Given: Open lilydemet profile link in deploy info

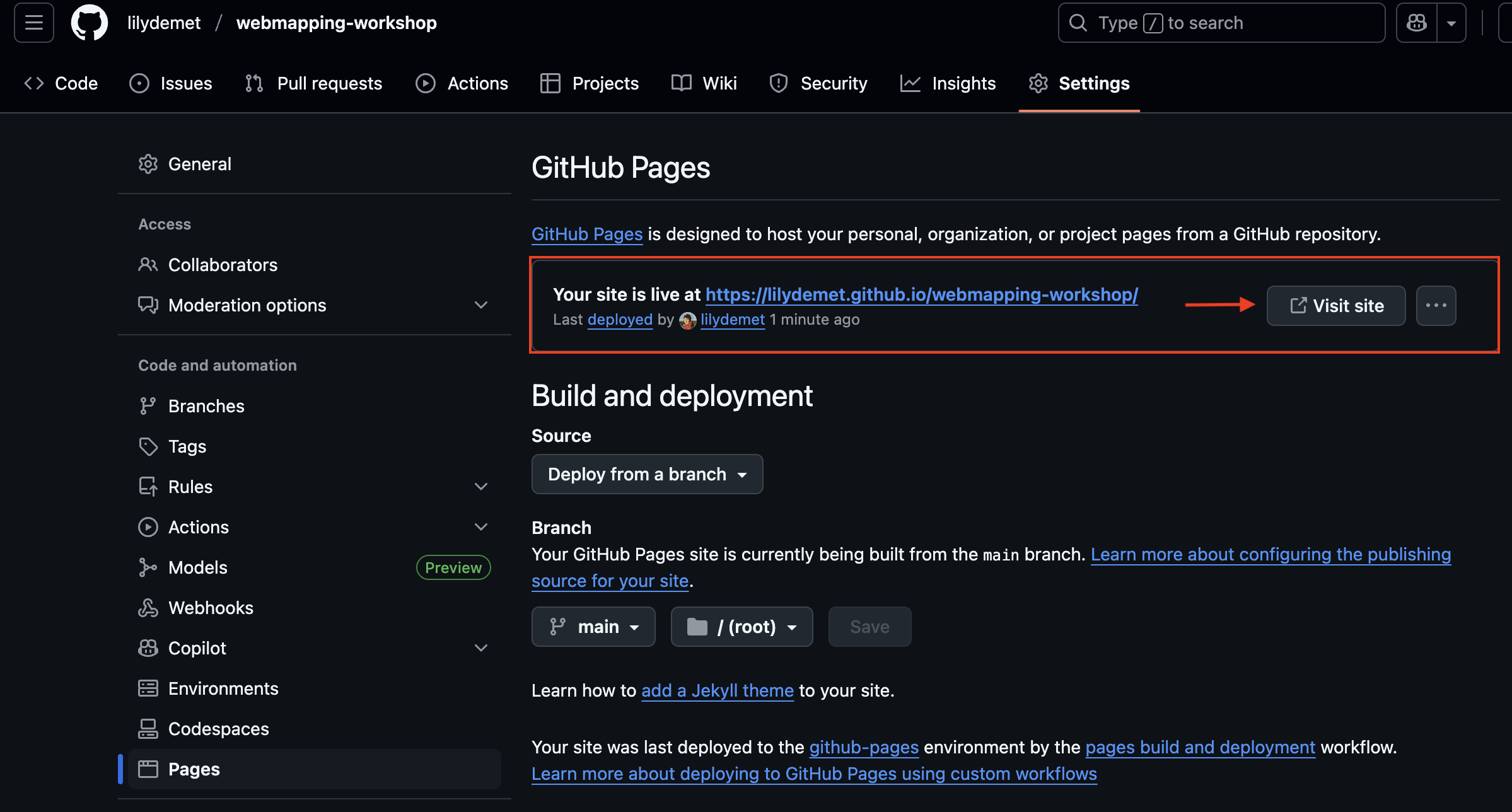Looking at the screenshot, I should point(733,320).
